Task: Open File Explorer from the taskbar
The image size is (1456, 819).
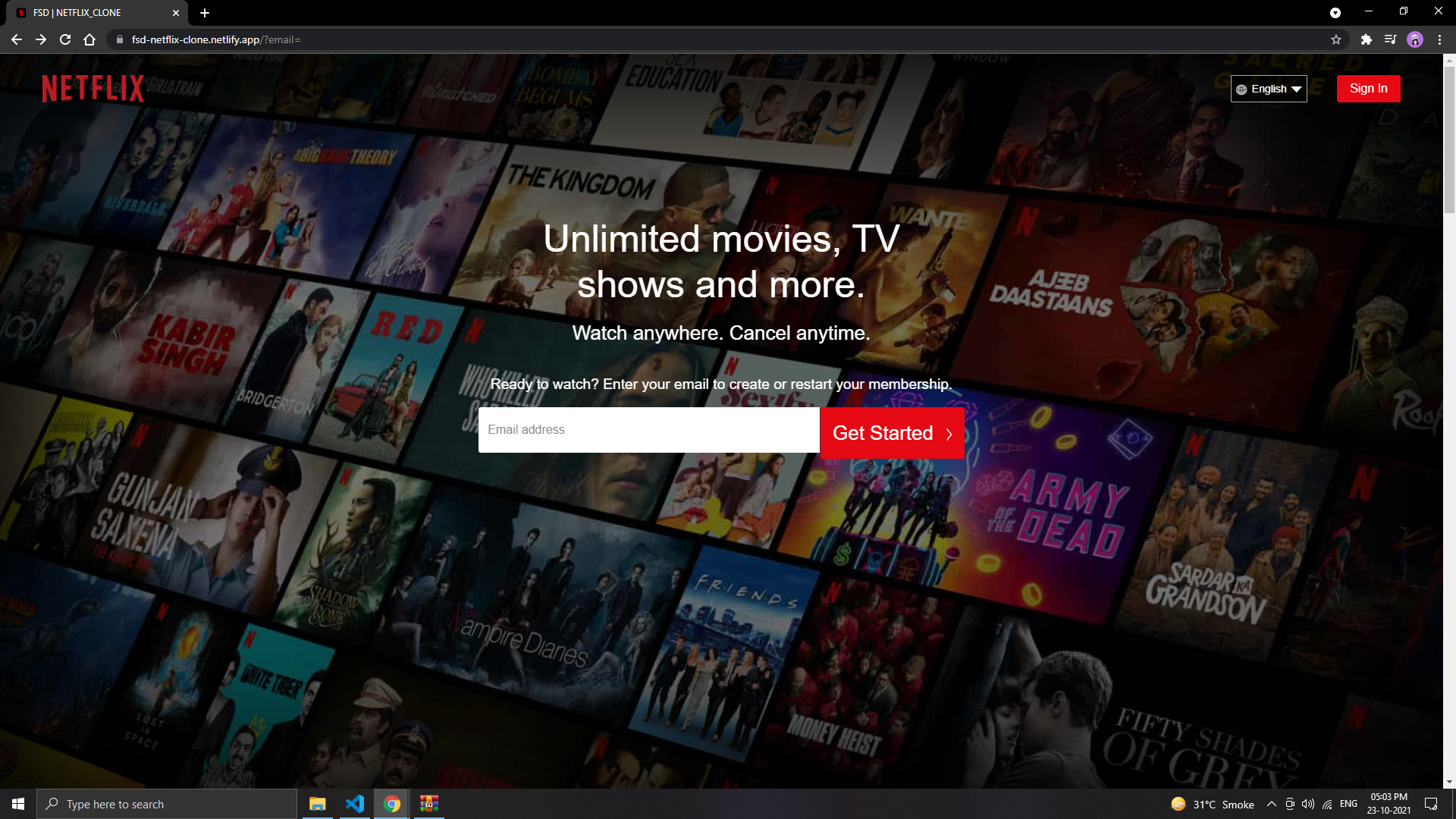Action: tap(317, 804)
